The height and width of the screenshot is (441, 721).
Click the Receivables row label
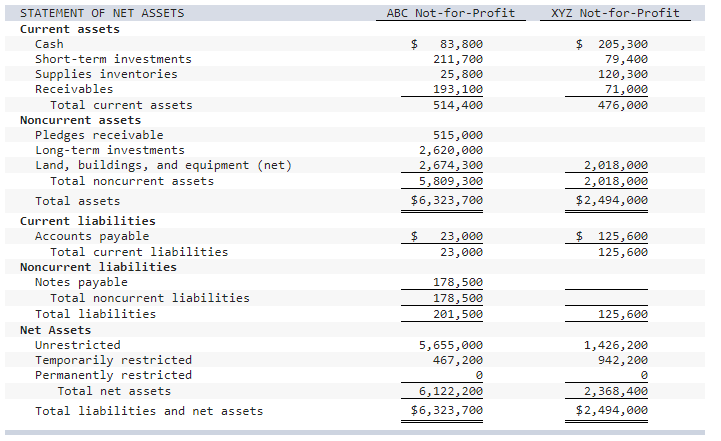click(74, 89)
